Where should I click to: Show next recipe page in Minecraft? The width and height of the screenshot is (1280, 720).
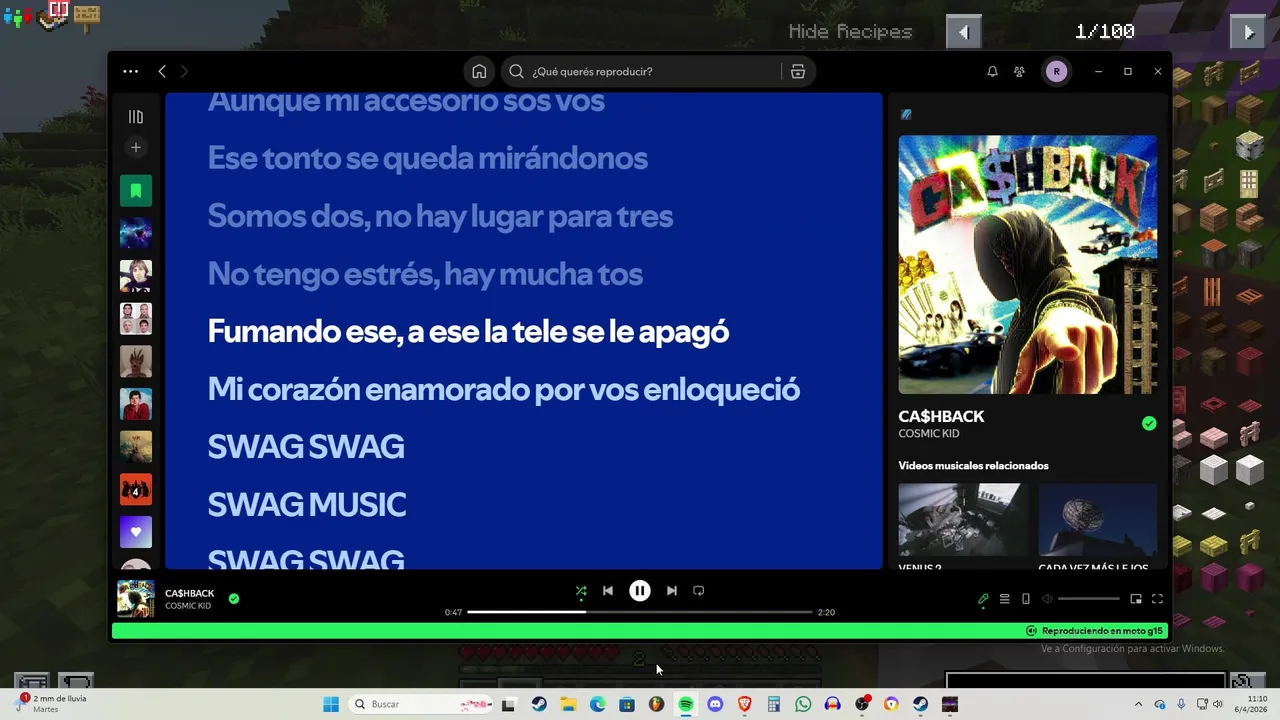tap(1248, 32)
